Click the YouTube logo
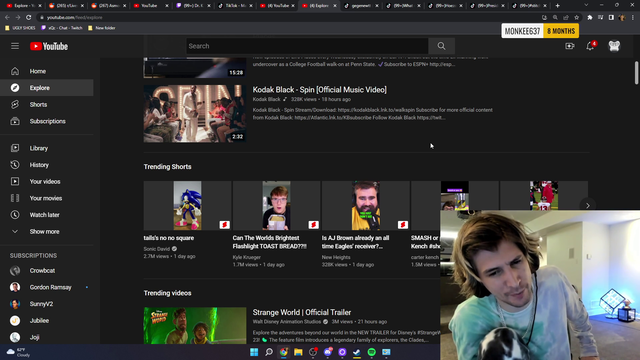The width and height of the screenshot is (640, 360). point(49,47)
